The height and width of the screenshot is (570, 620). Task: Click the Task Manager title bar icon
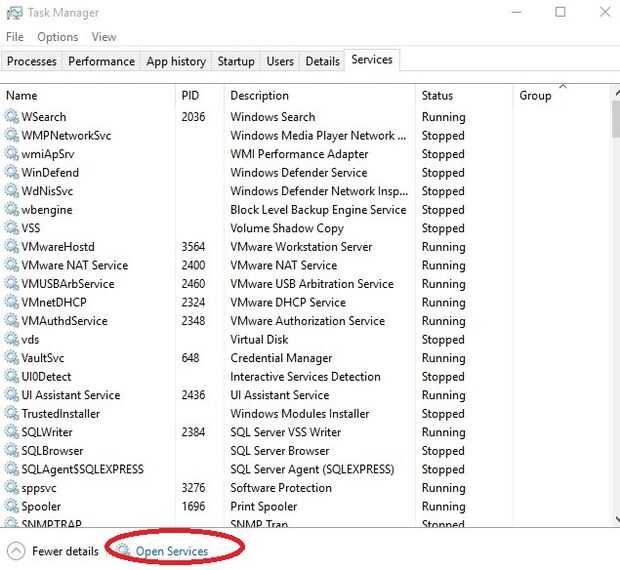(14, 13)
